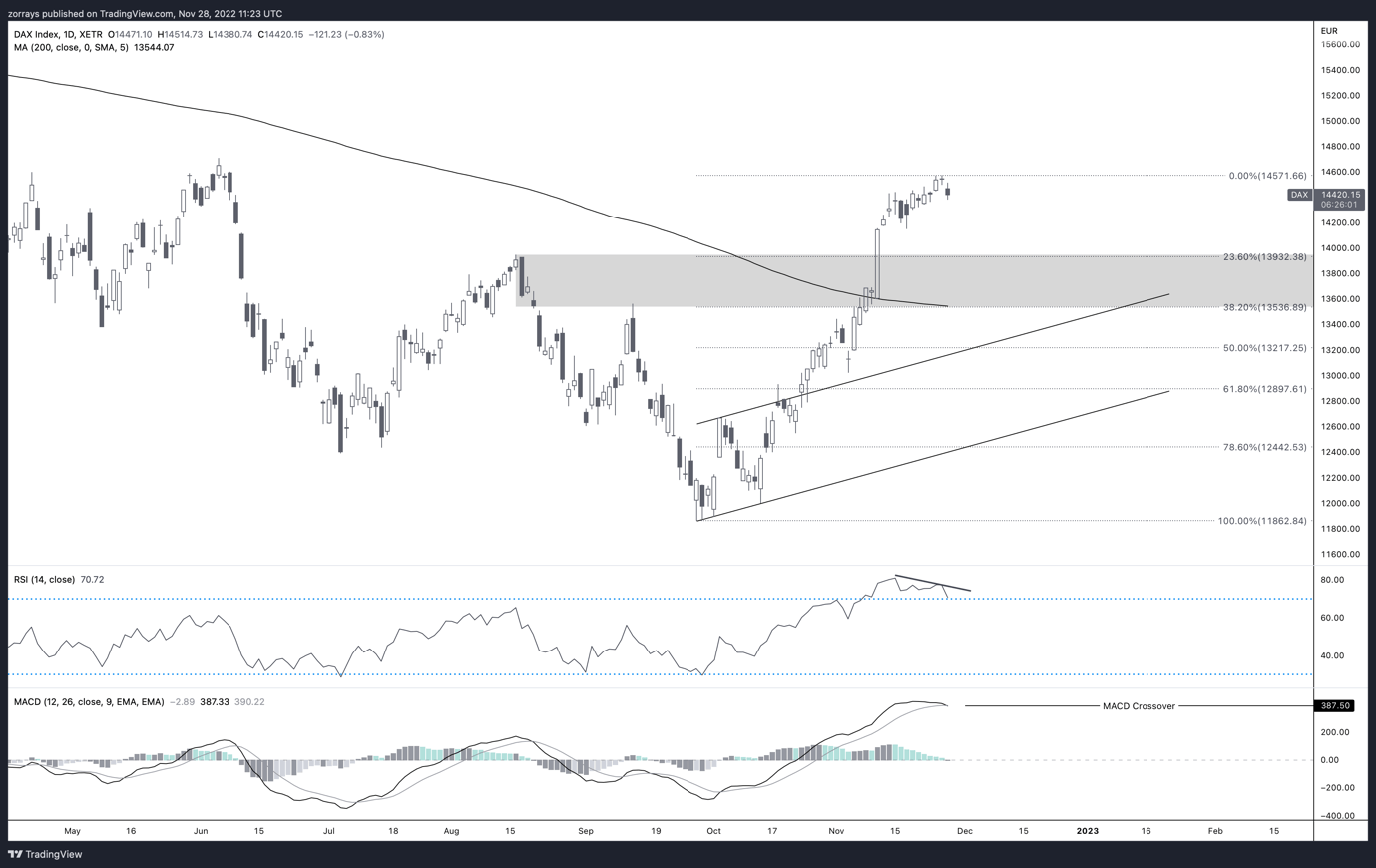Image resolution: width=1376 pixels, height=868 pixels.
Task: Click the TradingView logo in the footer
Action: tap(45, 854)
